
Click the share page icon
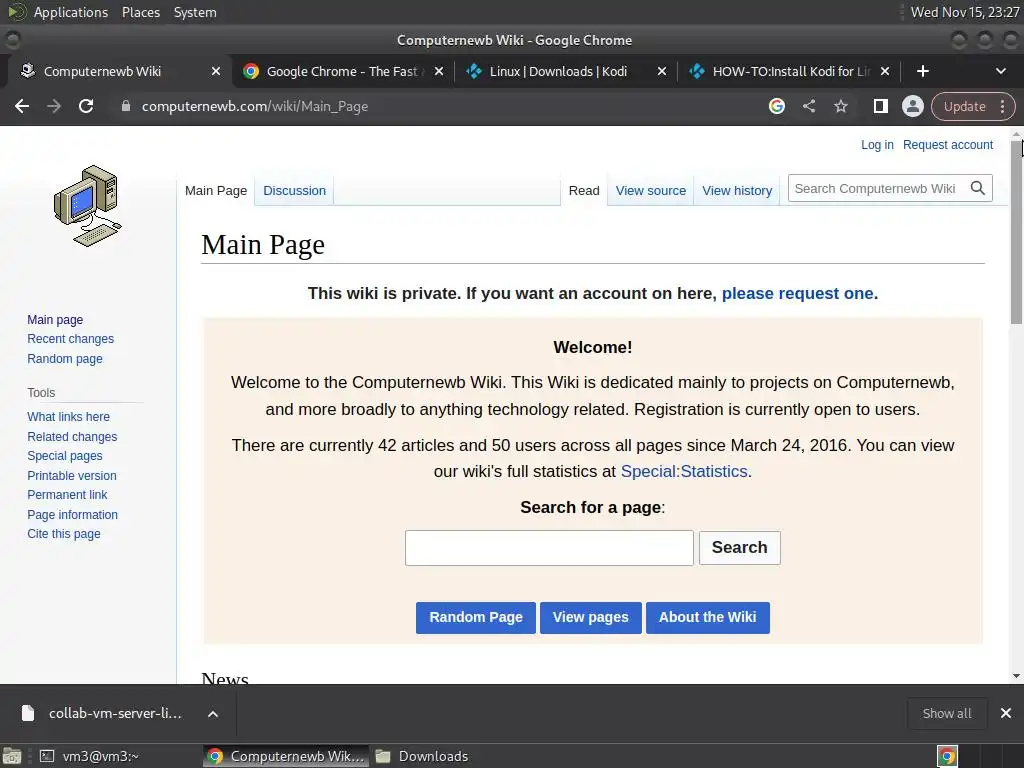pos(809,106)
